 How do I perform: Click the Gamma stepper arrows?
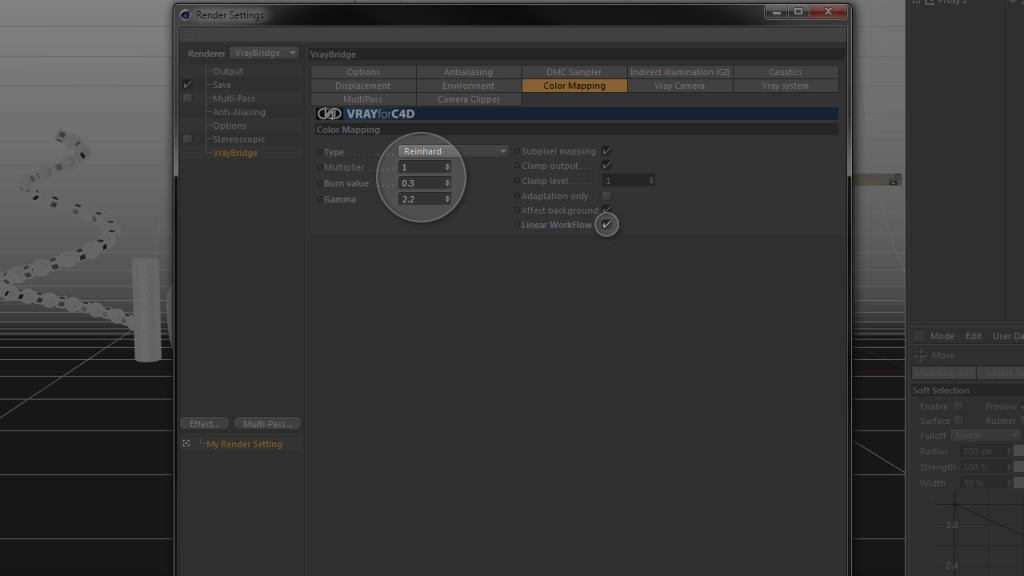pyautogui.click(x=447, y=199)
